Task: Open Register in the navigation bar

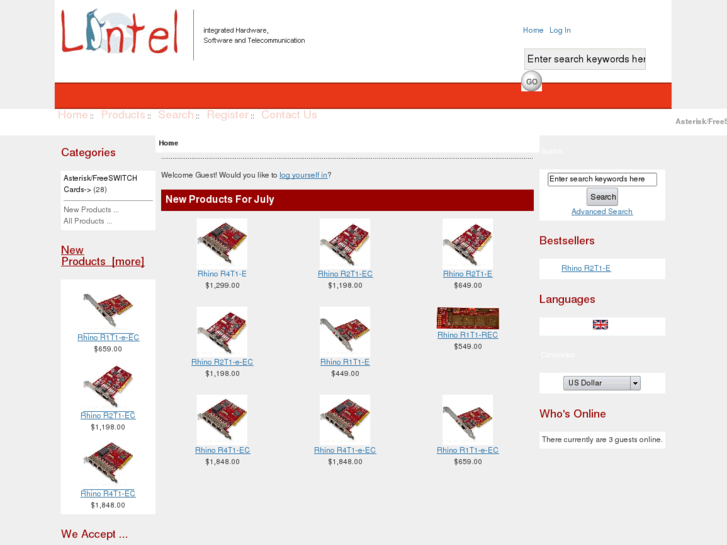Action: click(x=228, y=115)
